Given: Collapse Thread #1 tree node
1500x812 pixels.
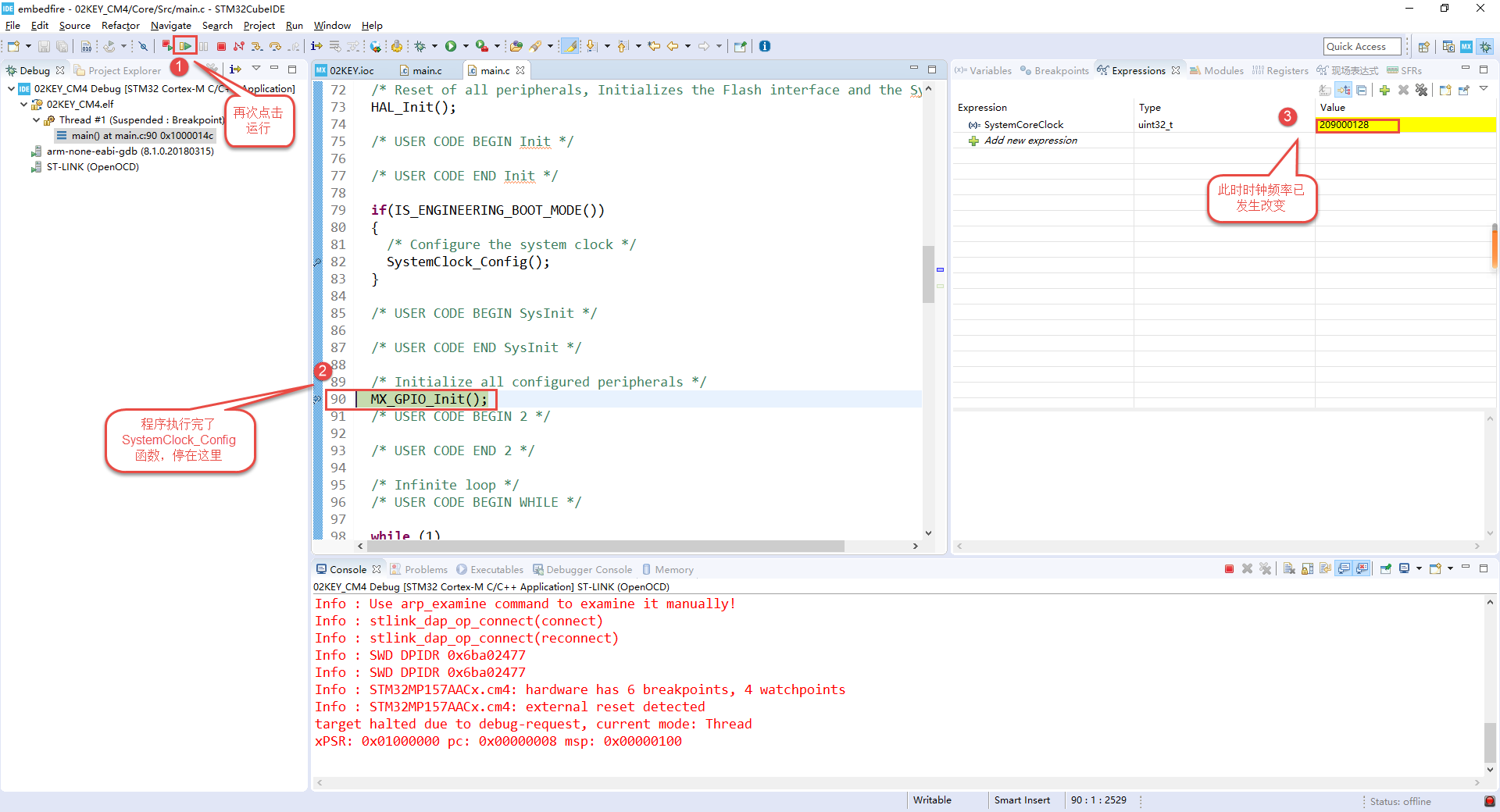Looking at the screenshot, I should point(36,119).
